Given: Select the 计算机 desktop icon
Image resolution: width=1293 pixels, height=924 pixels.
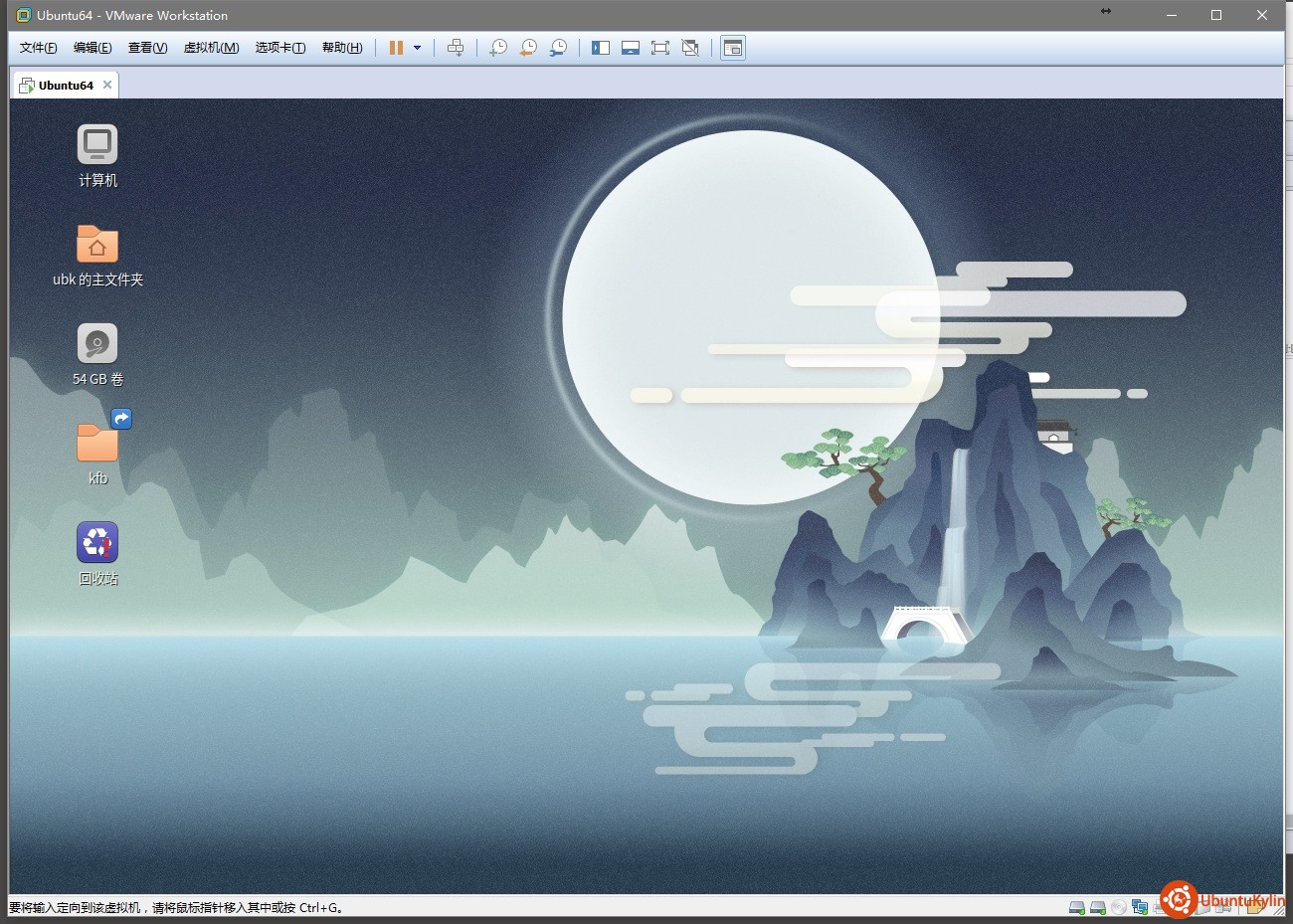Looking at the screenshot, I should [x=97, y=145].
